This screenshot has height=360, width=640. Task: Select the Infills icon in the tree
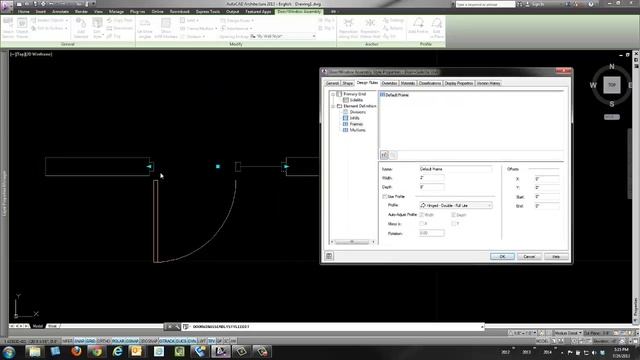345,118
